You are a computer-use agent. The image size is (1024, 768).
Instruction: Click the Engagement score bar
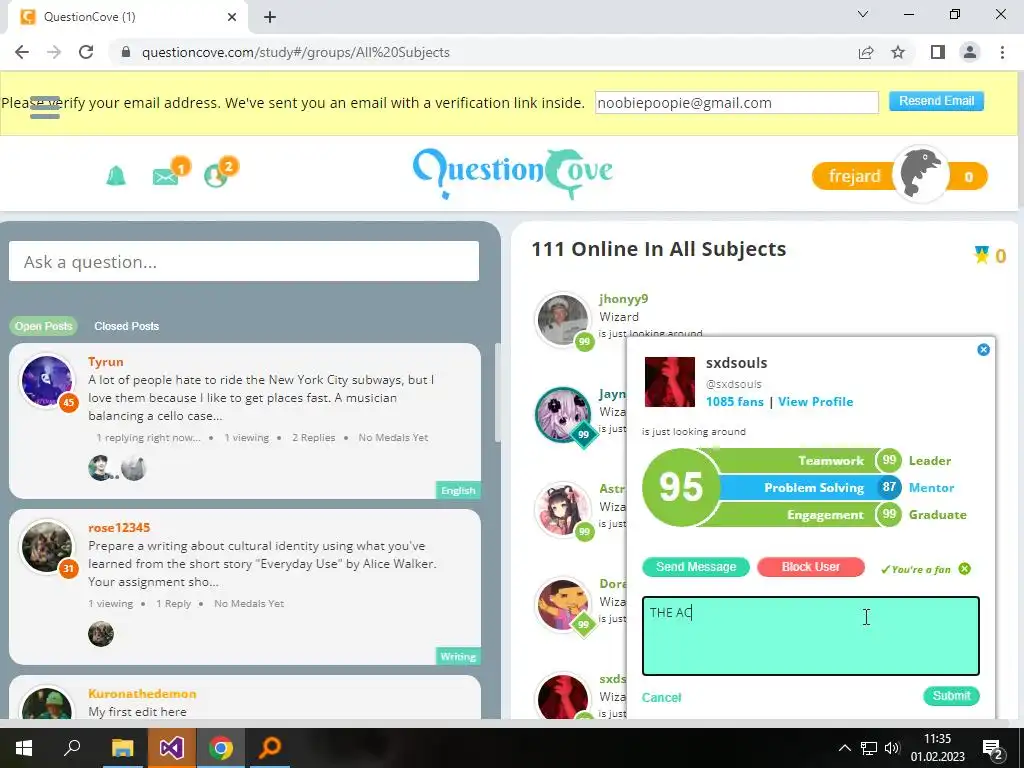pyautogui.click(x=801, y=515)
